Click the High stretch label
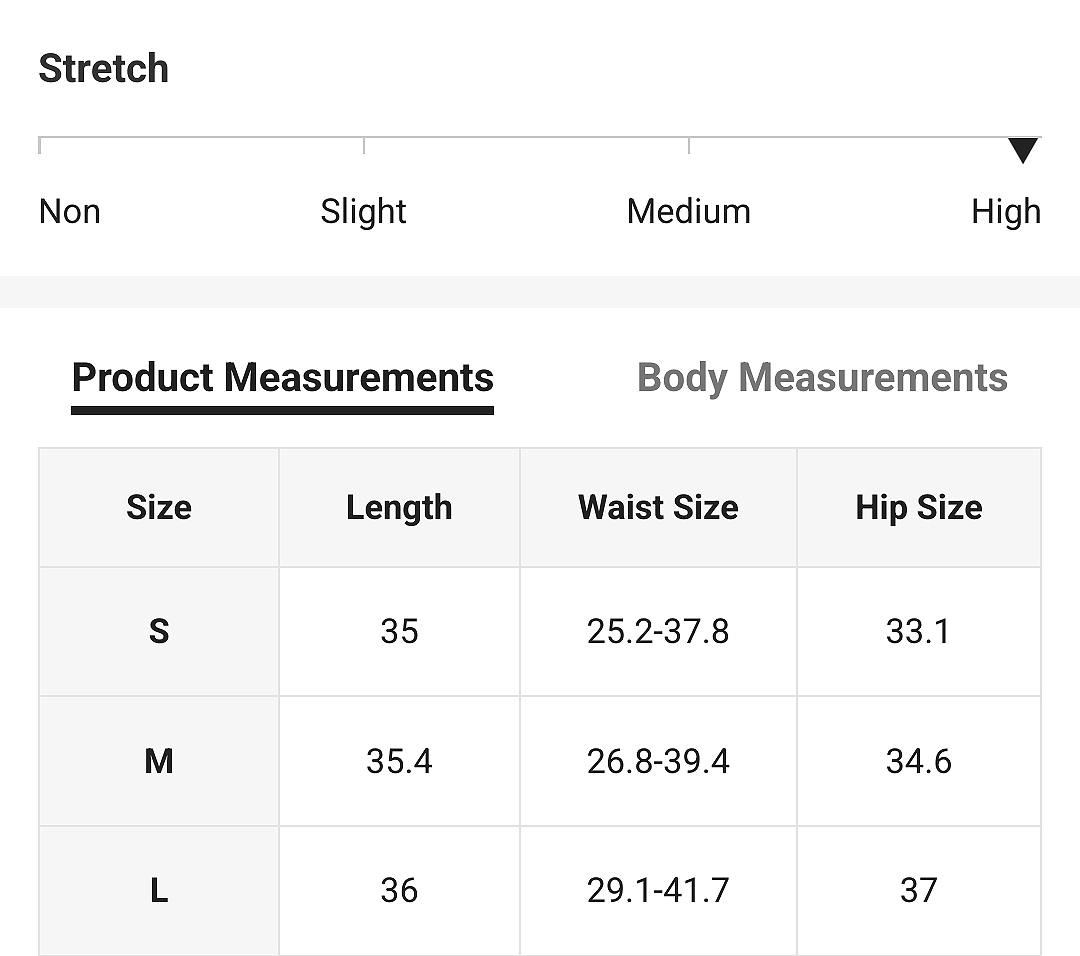Image resolution: width=1080 pixels, height=956 pixels. [x=1006, y=211]
